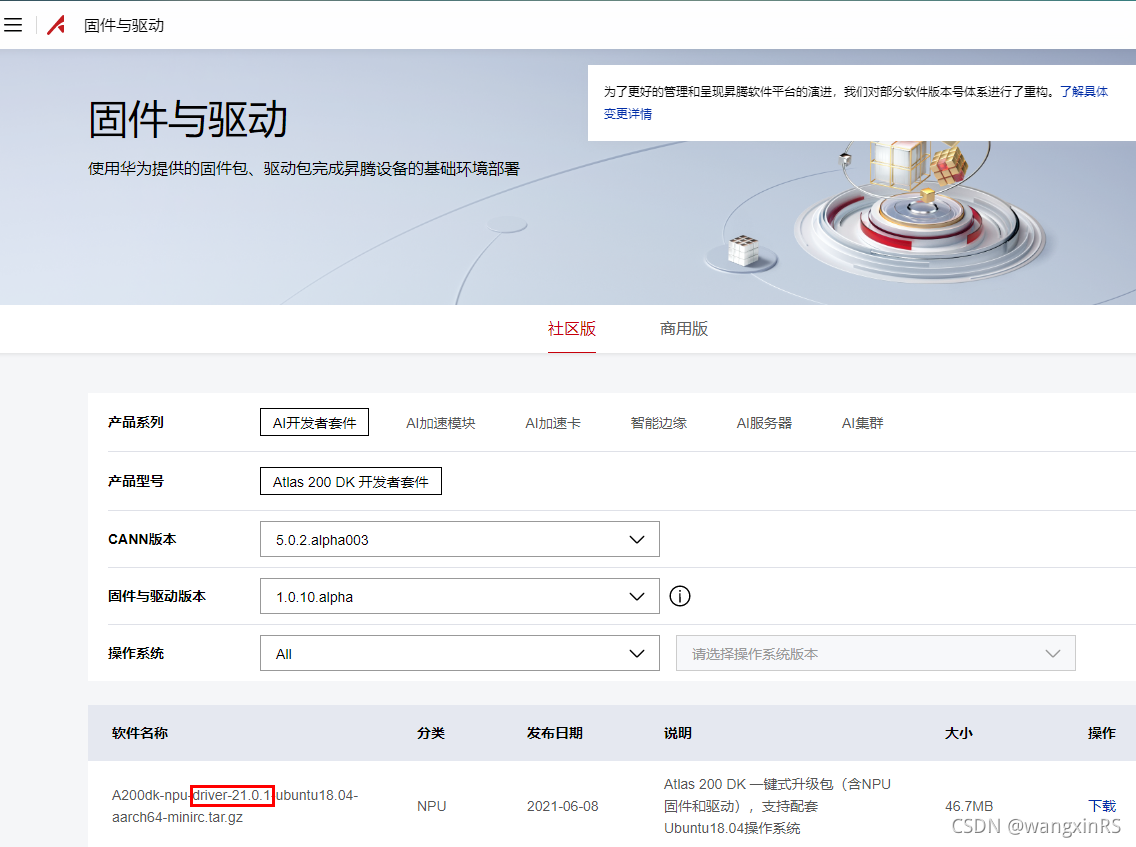Select the AI服务器 product series
1136x847 pixels.
(x=764, y=423)
